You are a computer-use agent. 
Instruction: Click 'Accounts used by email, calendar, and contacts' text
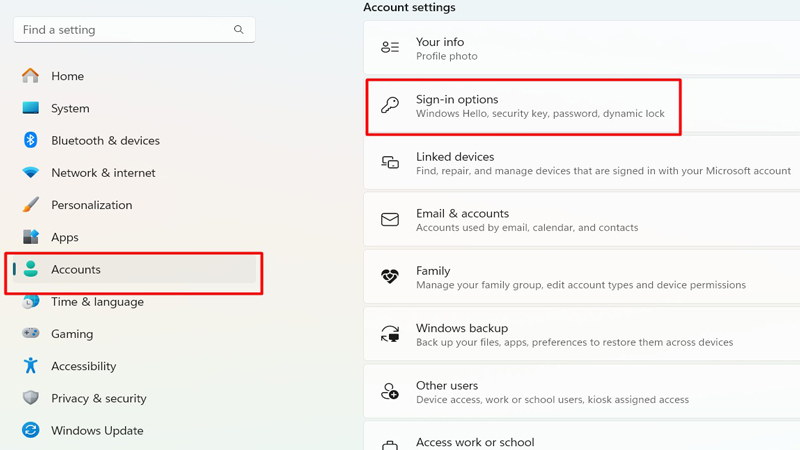(527, 228)
